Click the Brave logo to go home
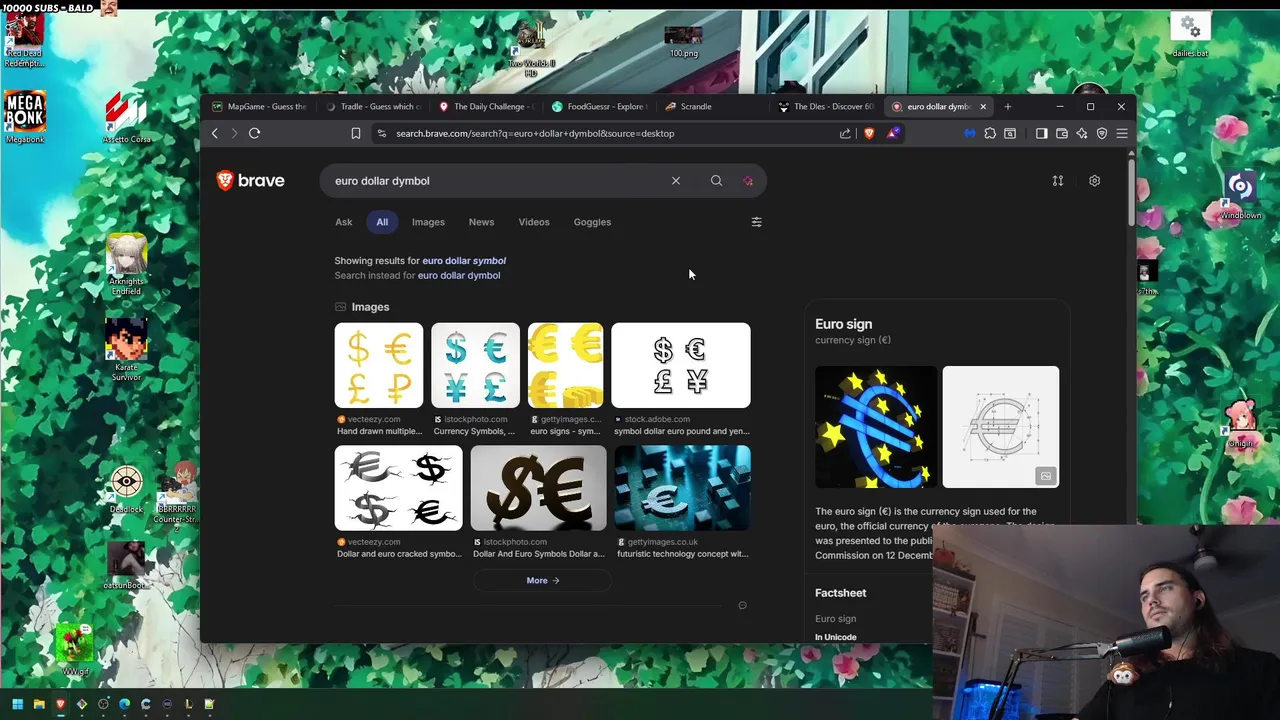 251,181
